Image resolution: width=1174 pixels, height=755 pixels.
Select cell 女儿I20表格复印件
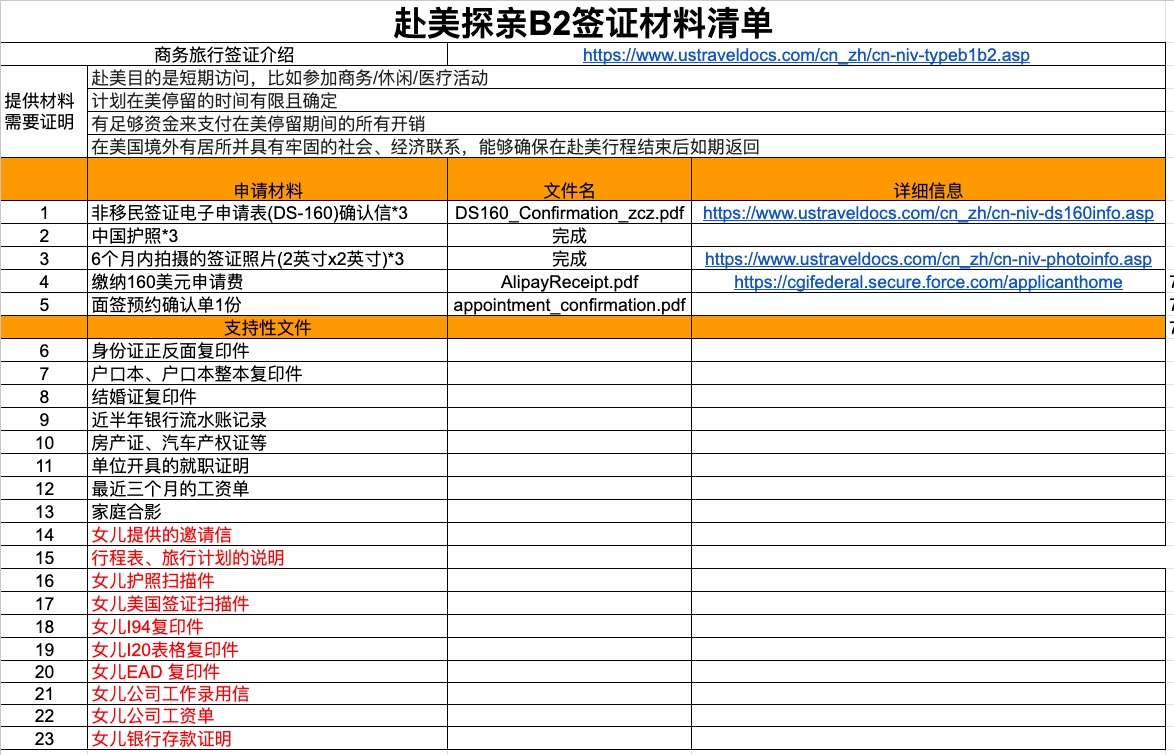(x=267, y=649)
